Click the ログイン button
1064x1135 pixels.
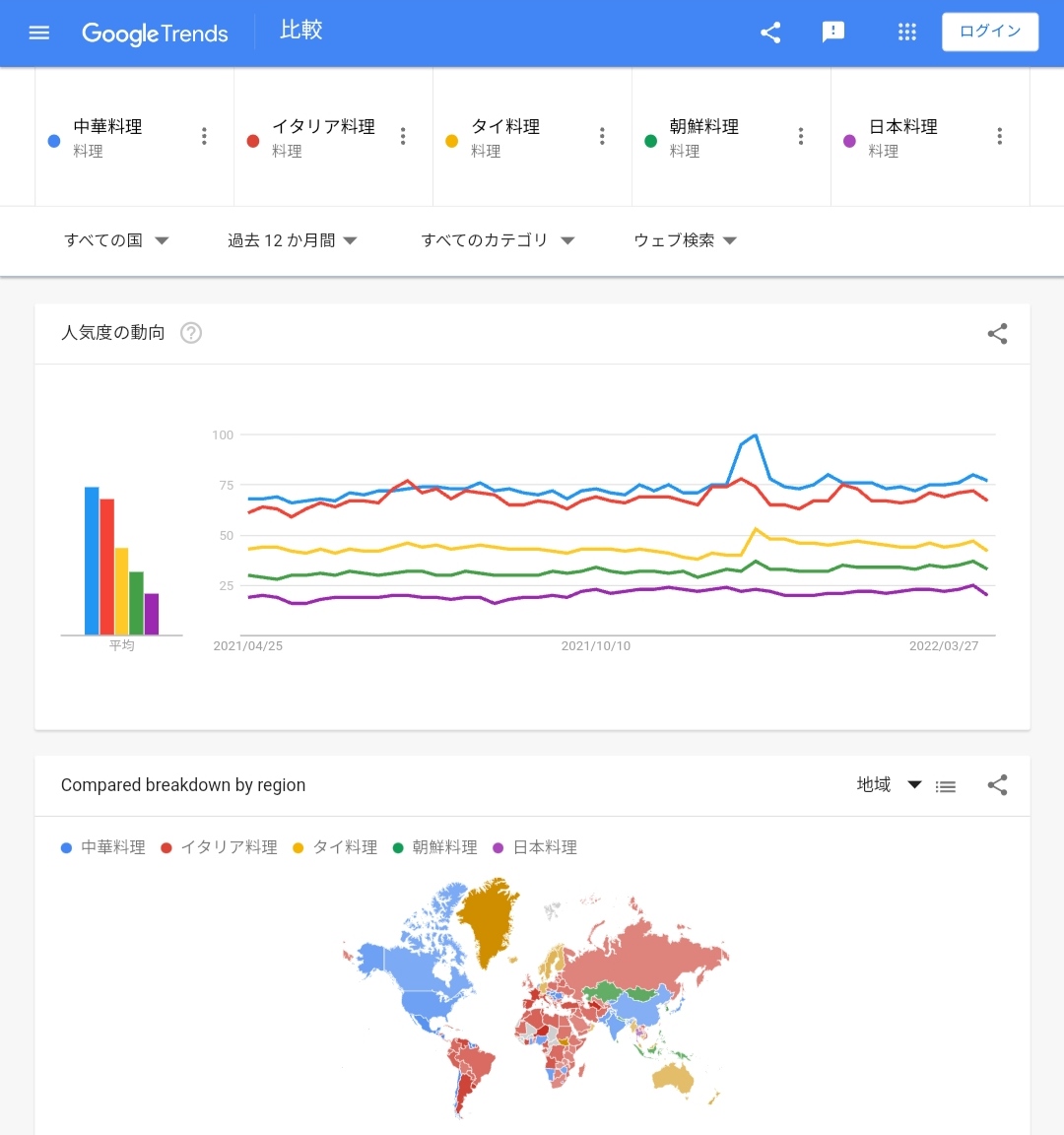(x=990, y=32)
